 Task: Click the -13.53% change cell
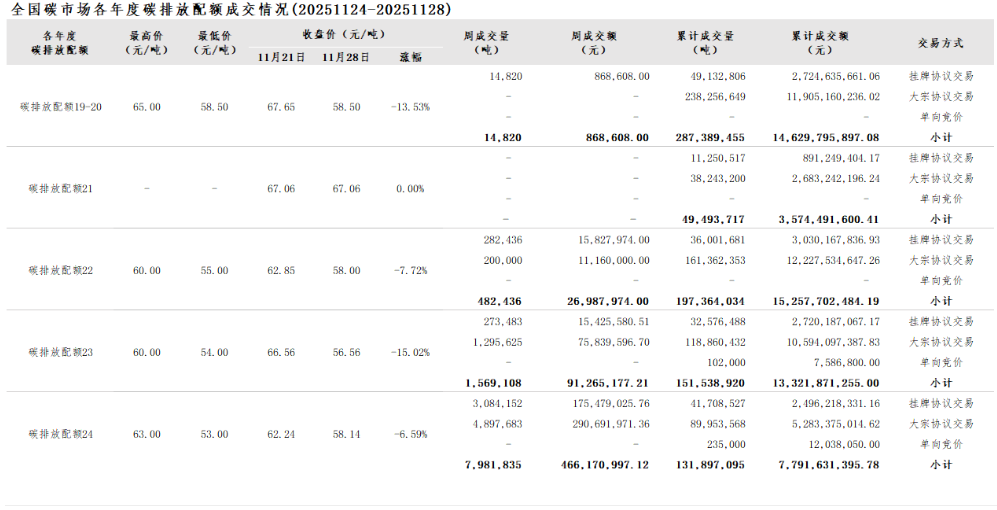(411, 106)
